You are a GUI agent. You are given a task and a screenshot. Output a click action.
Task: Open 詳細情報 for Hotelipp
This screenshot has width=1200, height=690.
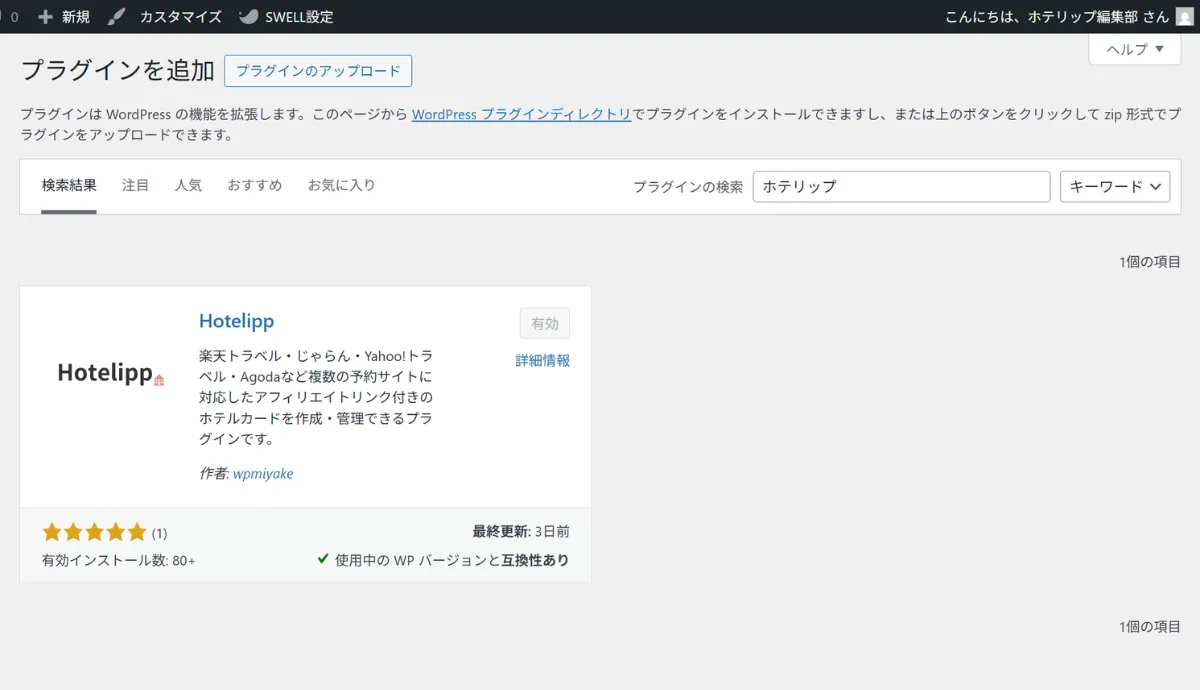pos(543,361)
